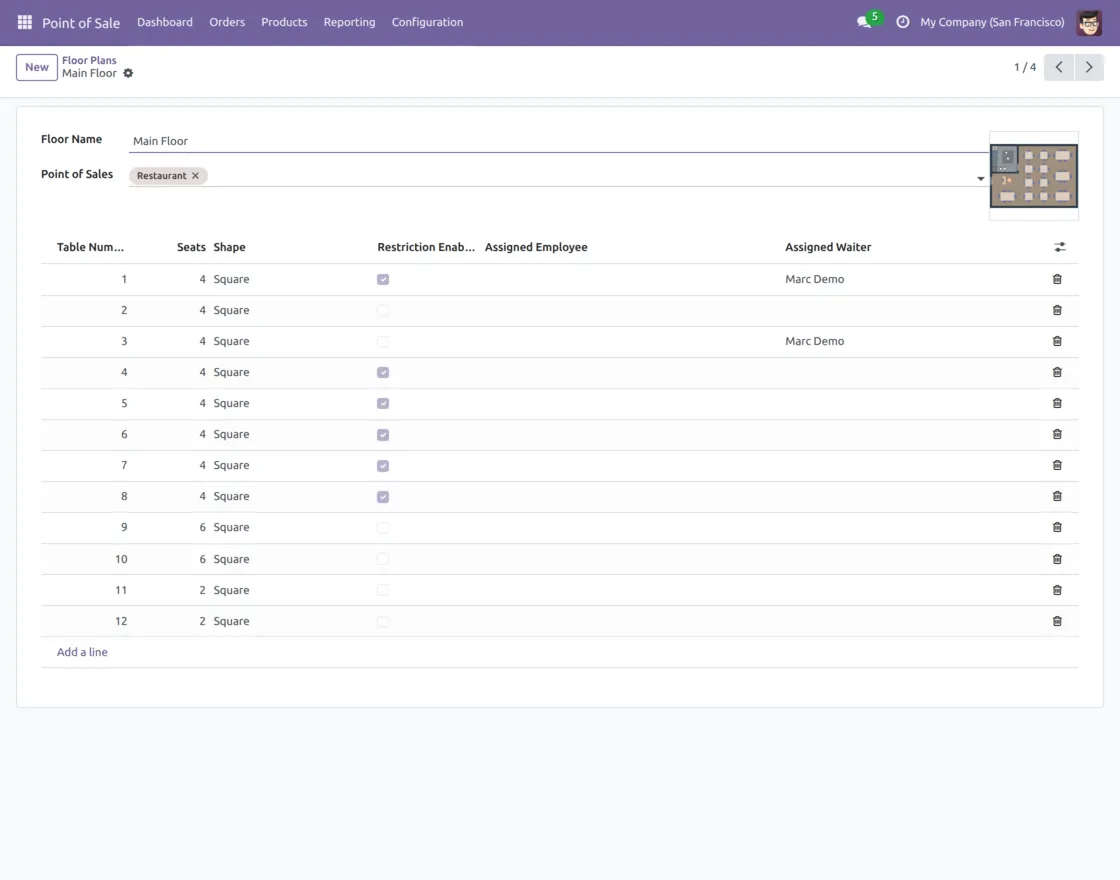Enable restriction checkbox for table 2
Screen dimensions: 1120x880
click(x=383, y=311)
